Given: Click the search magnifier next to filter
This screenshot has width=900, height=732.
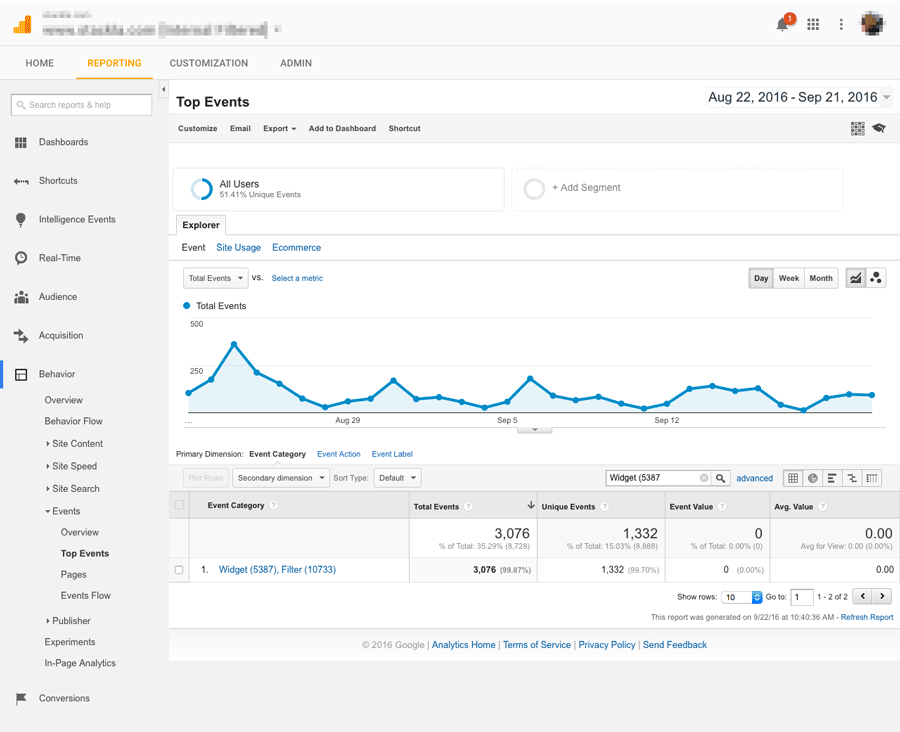Looking at the screenshot, I should click(x=720, y=478).
